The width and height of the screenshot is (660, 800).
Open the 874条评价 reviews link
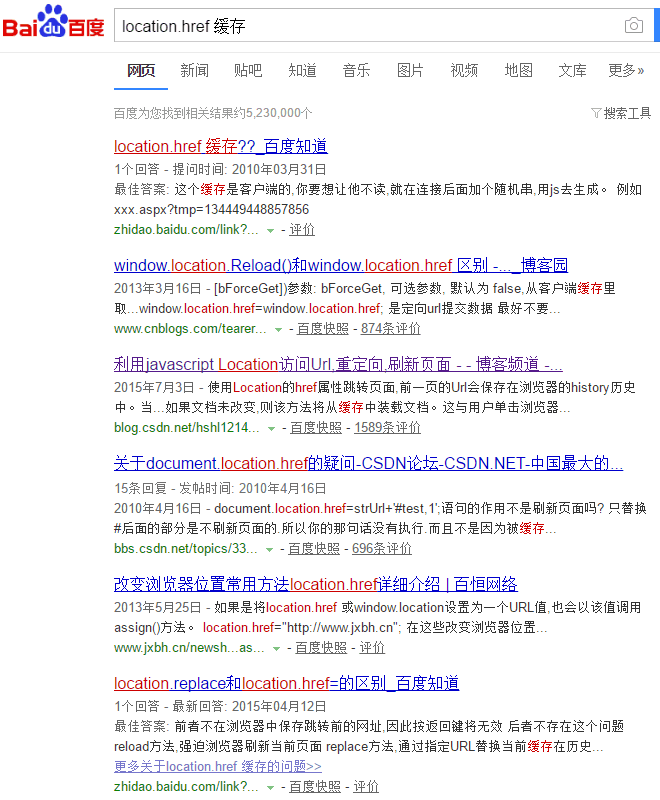coord(391,329)
